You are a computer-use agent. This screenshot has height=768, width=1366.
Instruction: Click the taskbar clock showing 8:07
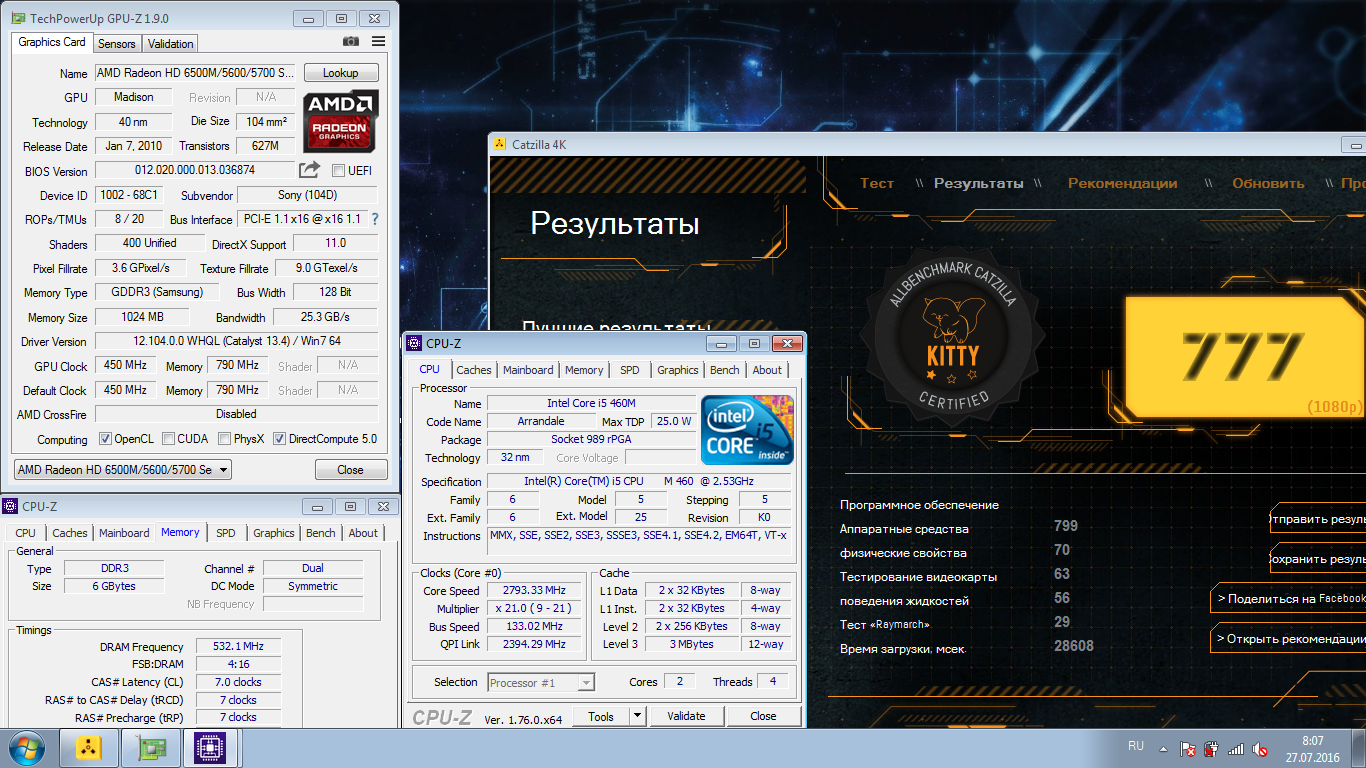[x=1313, y=749]
